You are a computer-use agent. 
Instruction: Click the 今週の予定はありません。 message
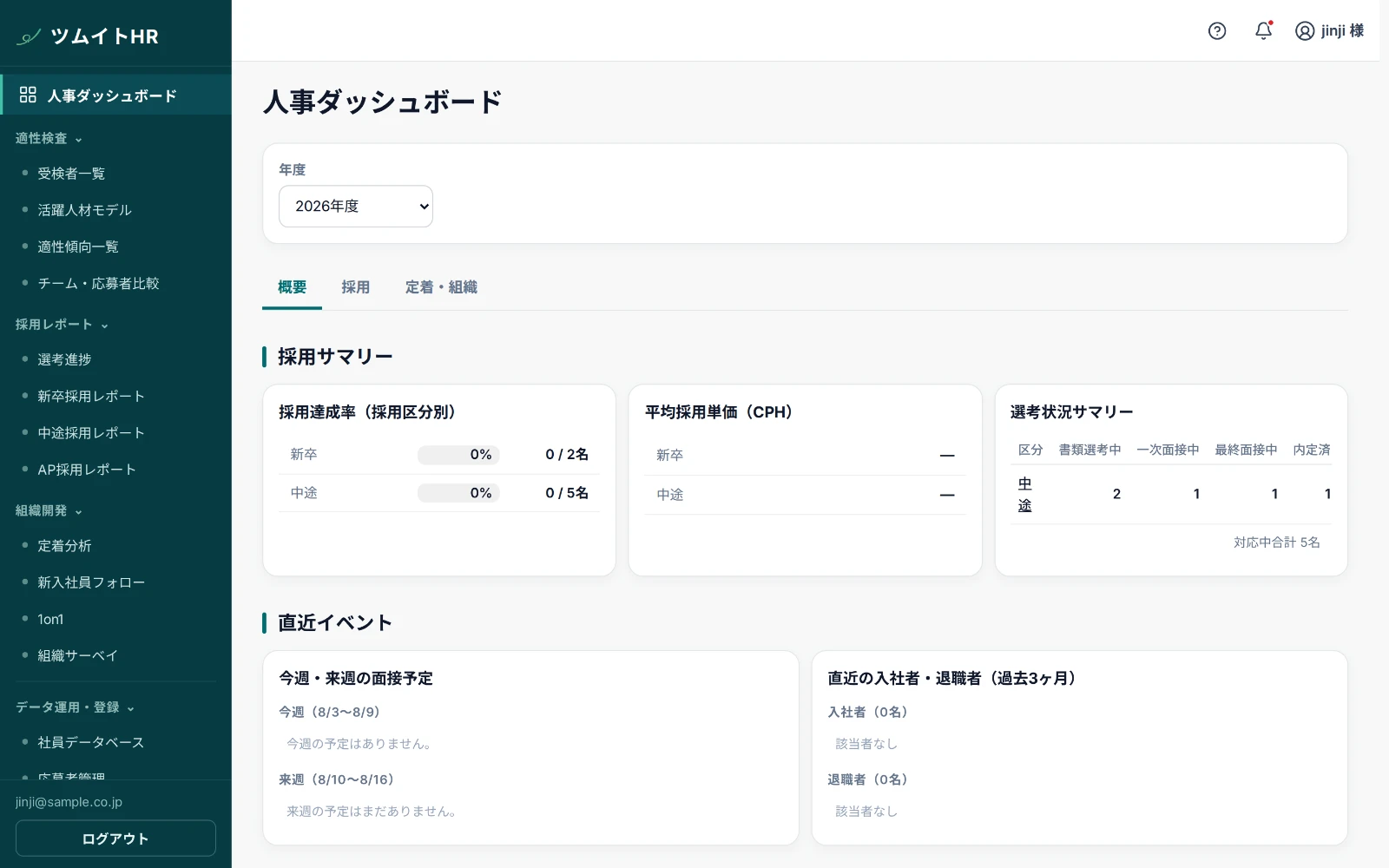point(361,744)
